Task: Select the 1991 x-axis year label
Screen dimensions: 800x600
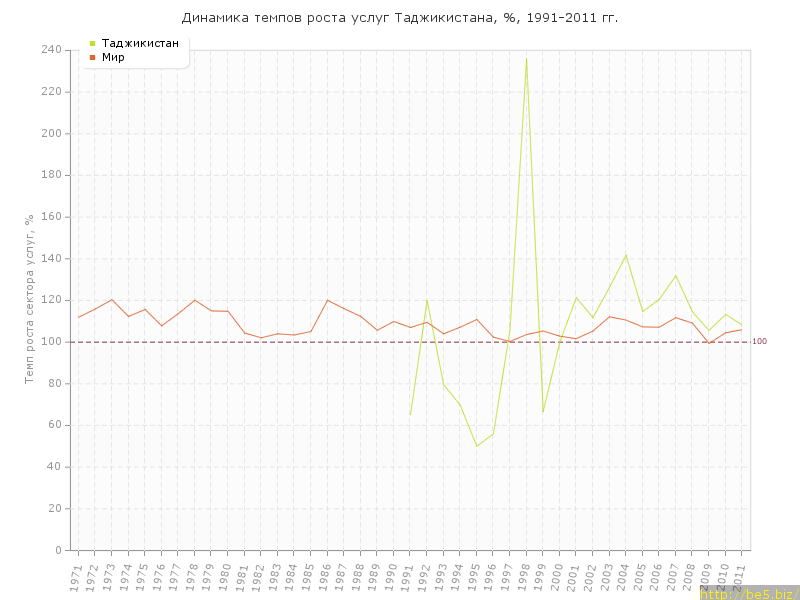Action: tap(409, 577)
